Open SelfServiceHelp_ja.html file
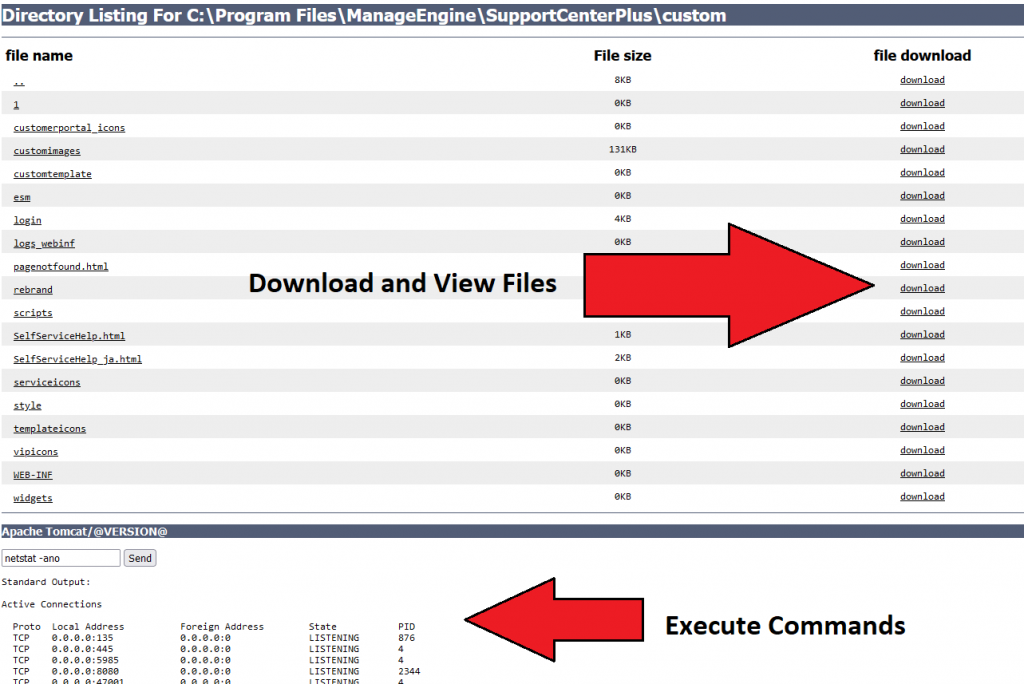The height and width of the screenshot is (684, 1024). (x=76, y=358)
